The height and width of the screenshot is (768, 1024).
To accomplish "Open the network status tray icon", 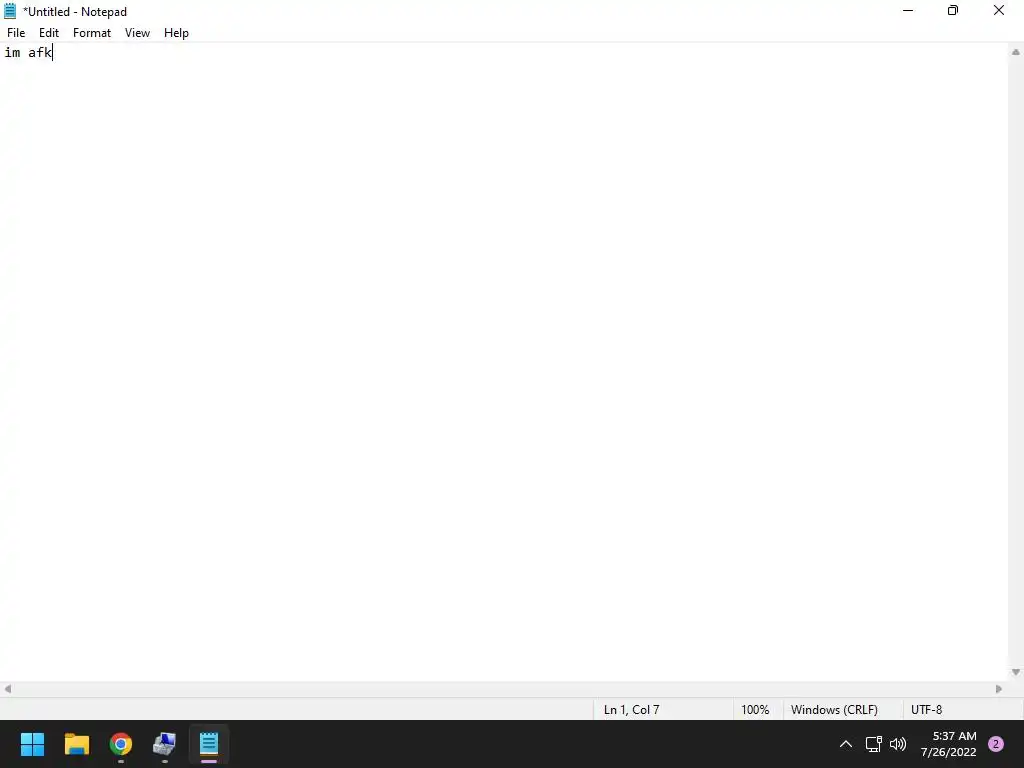I will tap(873, 744).
